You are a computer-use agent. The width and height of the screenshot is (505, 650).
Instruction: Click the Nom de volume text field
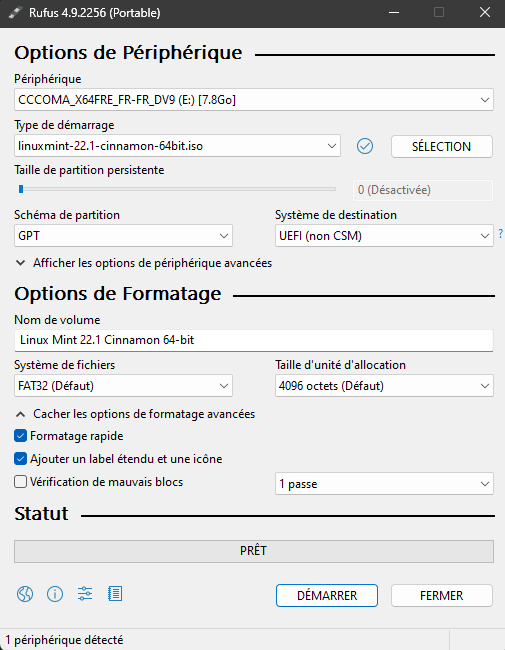coord(254,340)
